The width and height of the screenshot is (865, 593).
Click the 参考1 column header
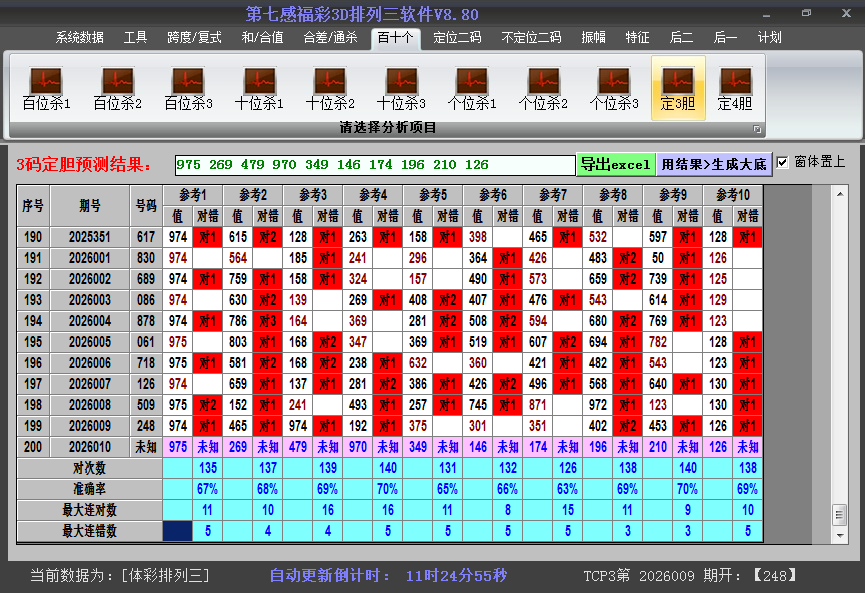pos(193,194)
